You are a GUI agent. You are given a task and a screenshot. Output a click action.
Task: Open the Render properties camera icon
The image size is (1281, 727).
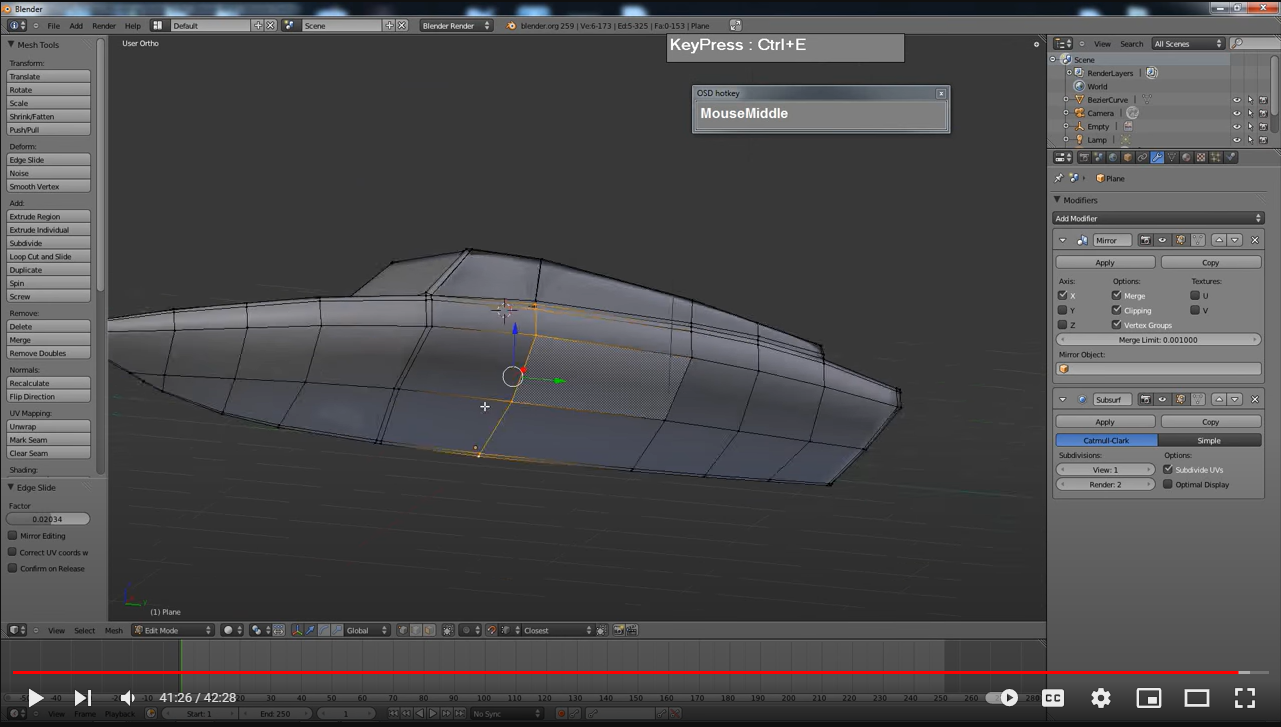[1084, 158]
